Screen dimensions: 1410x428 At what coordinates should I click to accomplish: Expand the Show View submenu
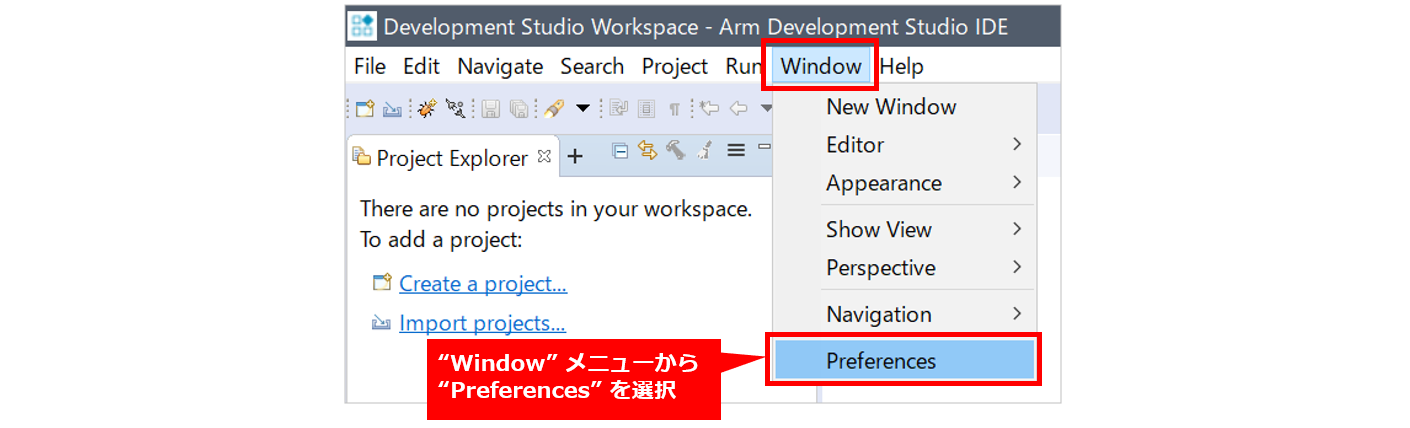904,229
